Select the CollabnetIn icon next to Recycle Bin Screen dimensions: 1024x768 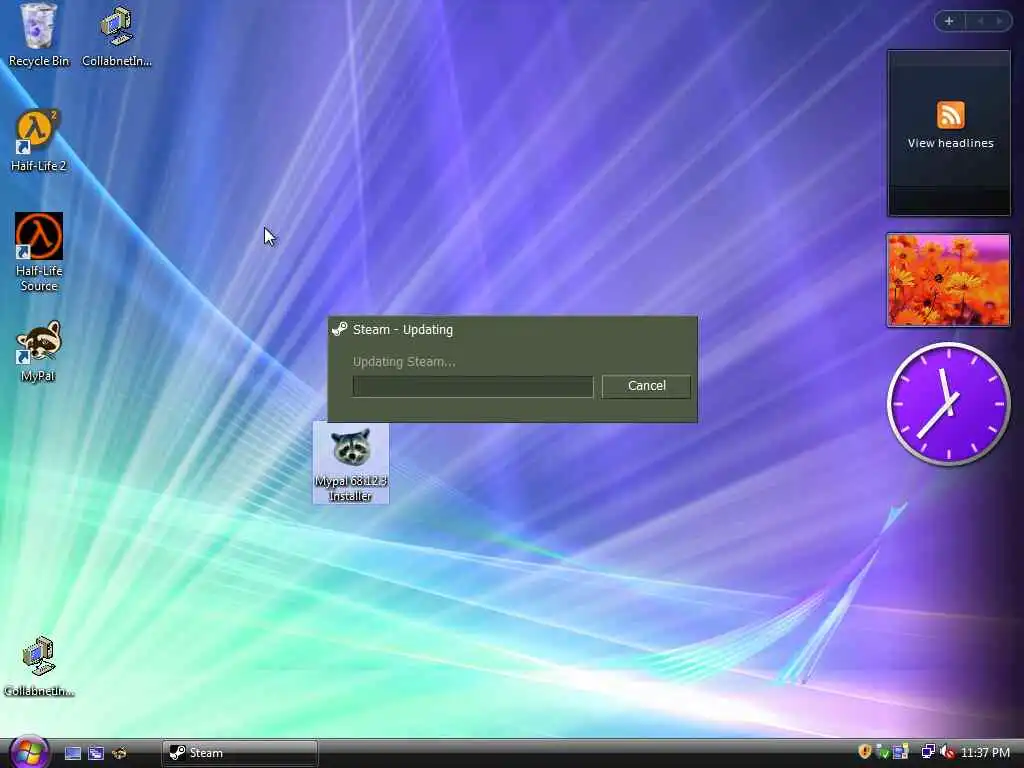tap(116, 36)
